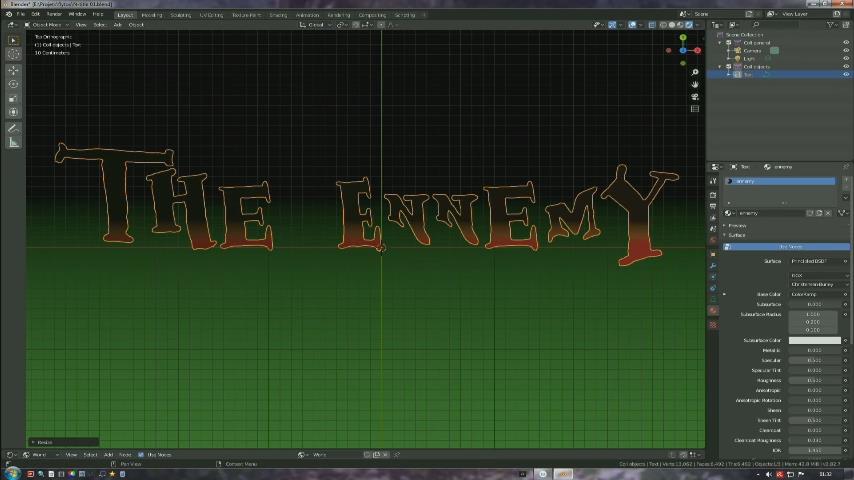Click the zoom magnifier viewport icon
The image size is (854, 480).
(x=695, y=72)
